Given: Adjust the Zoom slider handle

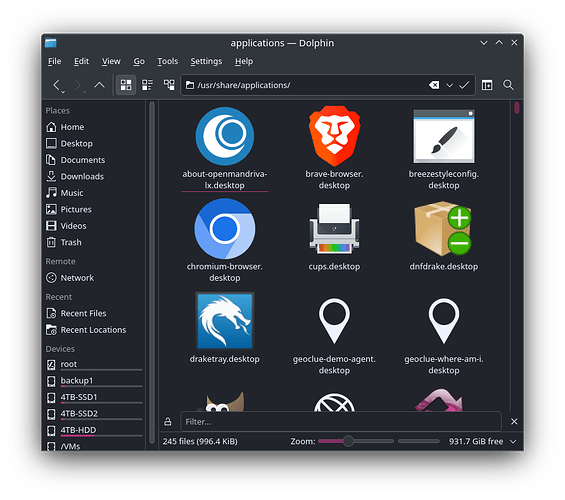Looking at the screenshot, I should [x=348, y=441].
